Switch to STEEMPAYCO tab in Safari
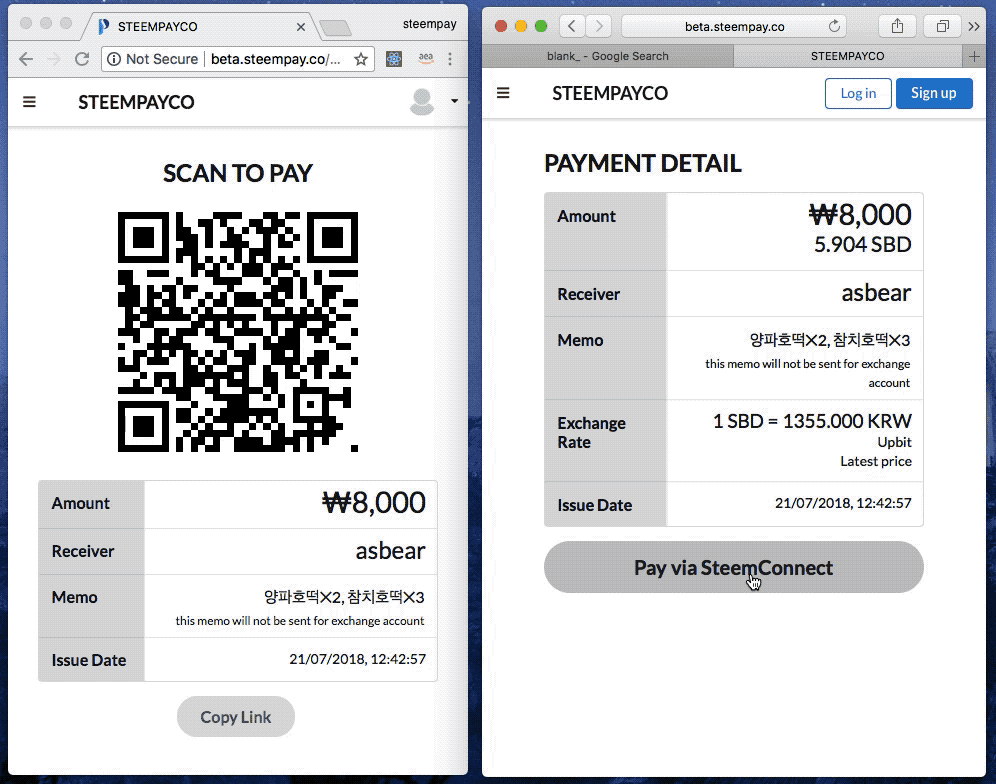 pyautogui.click(x=847, y=56)
